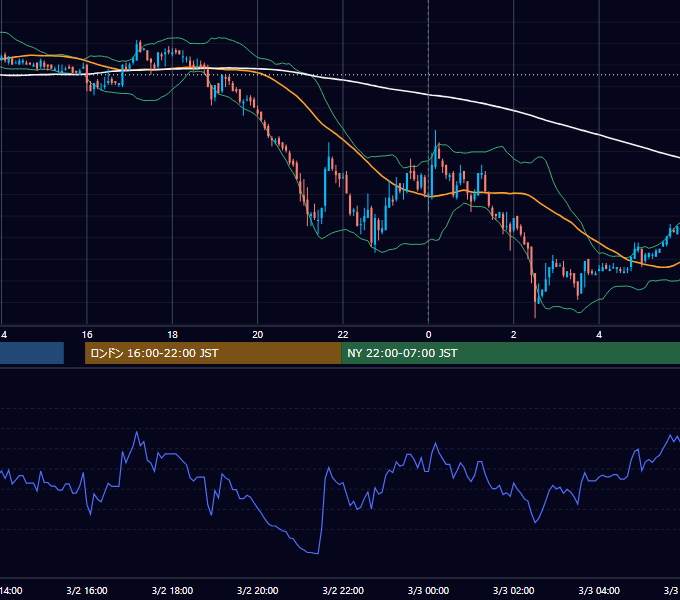Click the 20 hour label on price chart axis
The image size is (680, 600).
click(x=258, y=335)
